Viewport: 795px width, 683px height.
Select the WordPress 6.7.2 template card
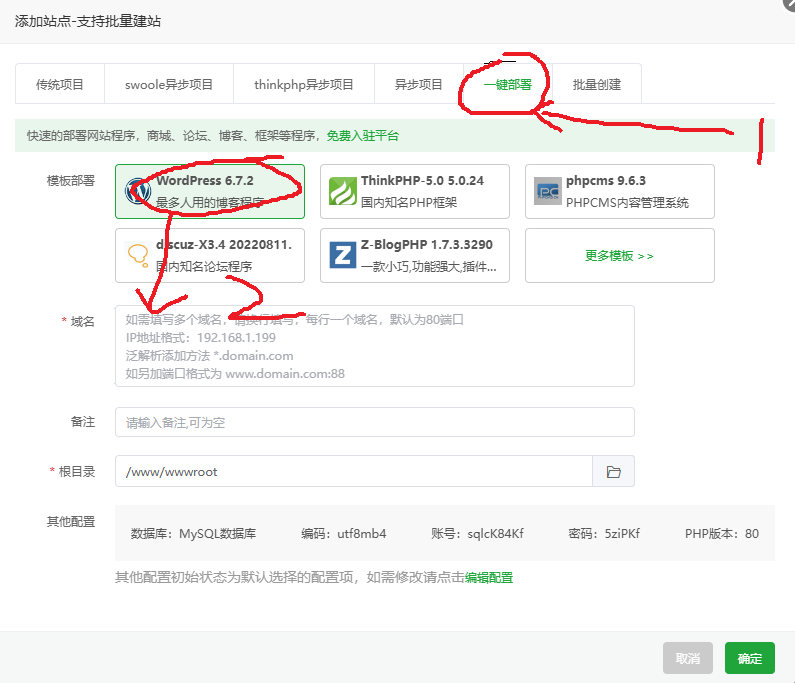pos(210,192)
